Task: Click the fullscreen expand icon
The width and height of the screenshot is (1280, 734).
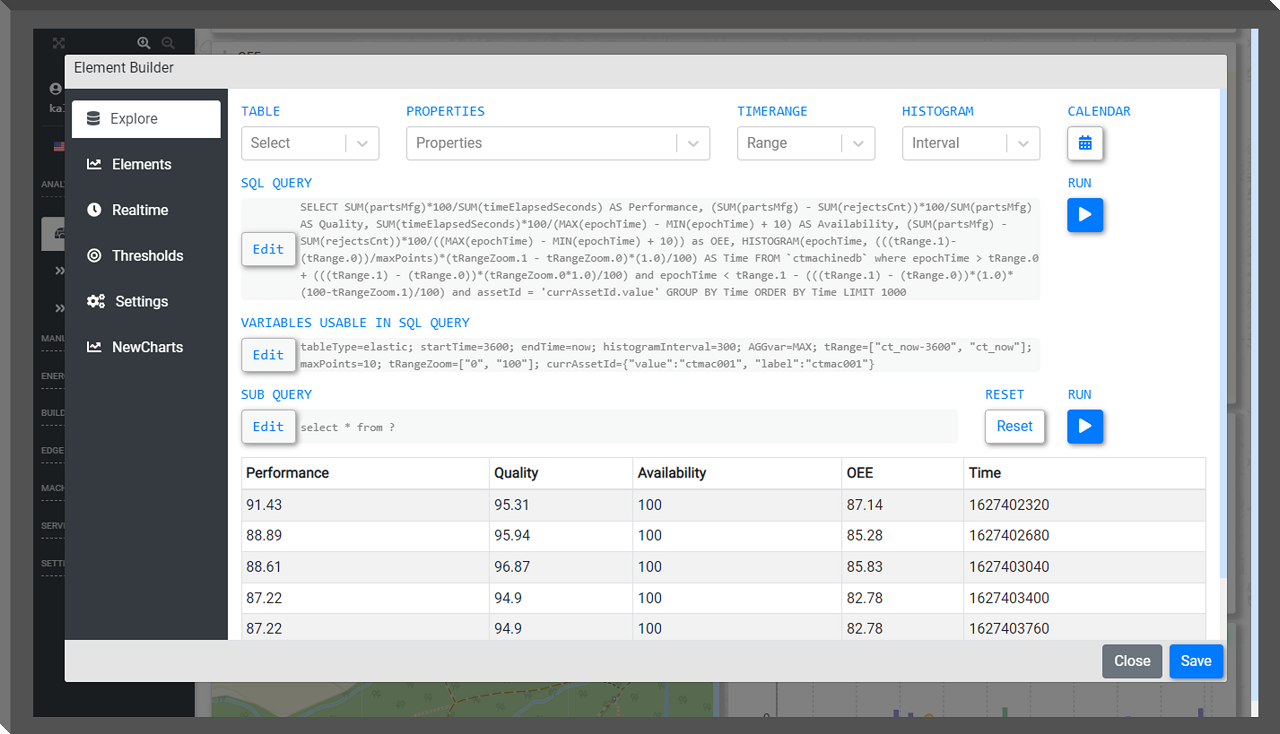Action: pyautogui.click(x=59, y=43)
